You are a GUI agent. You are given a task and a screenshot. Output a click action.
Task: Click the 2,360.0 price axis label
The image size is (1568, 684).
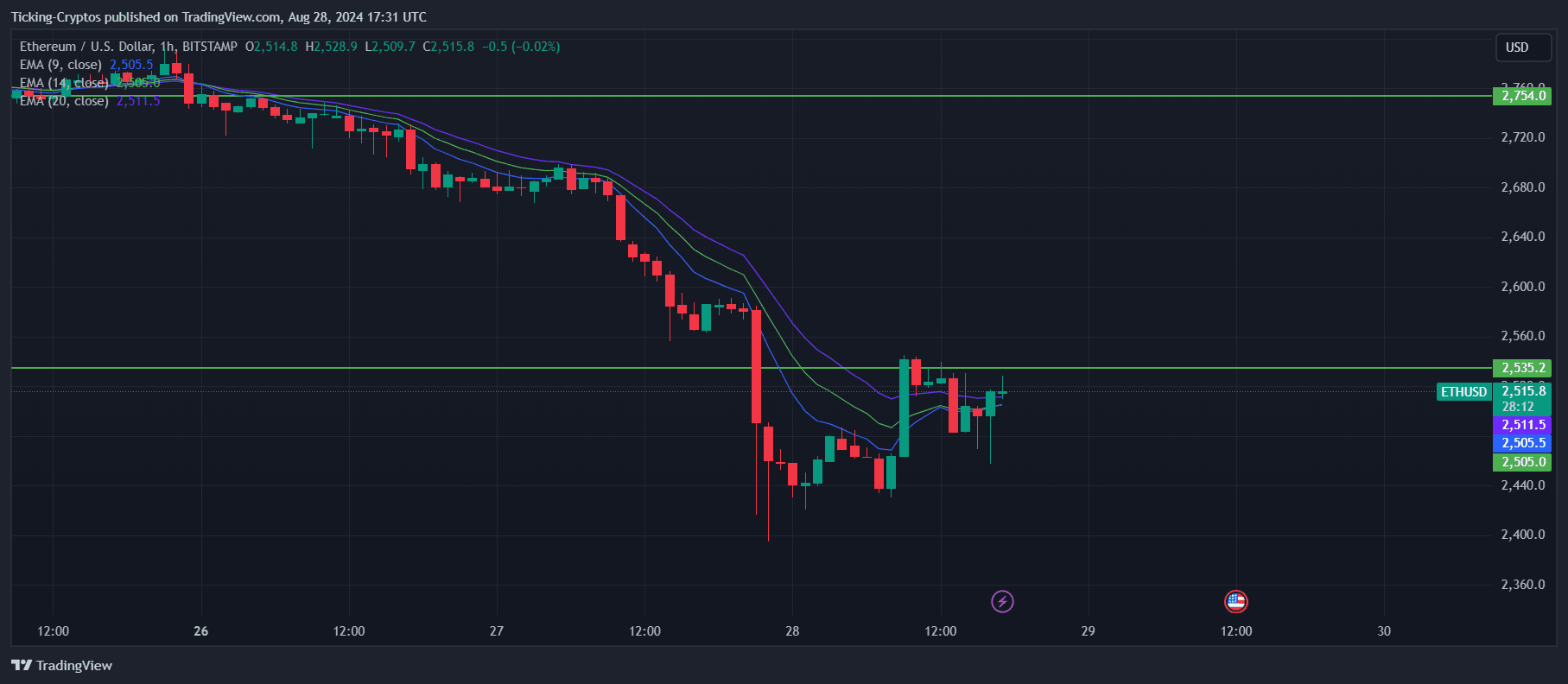[x=1523, y=585]
